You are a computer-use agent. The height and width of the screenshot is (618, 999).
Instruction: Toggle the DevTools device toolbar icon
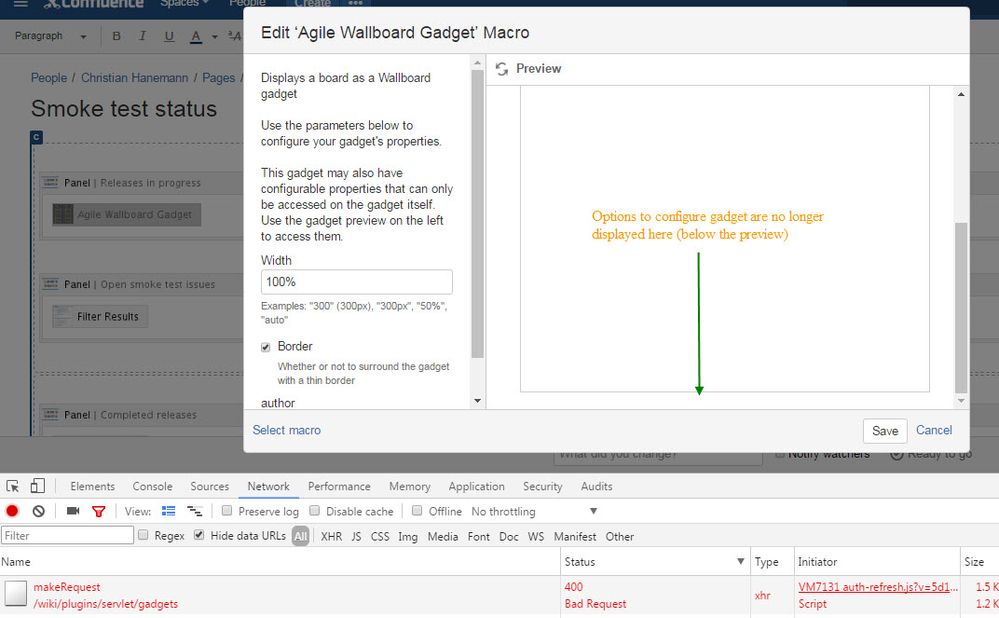pos(38,486)
